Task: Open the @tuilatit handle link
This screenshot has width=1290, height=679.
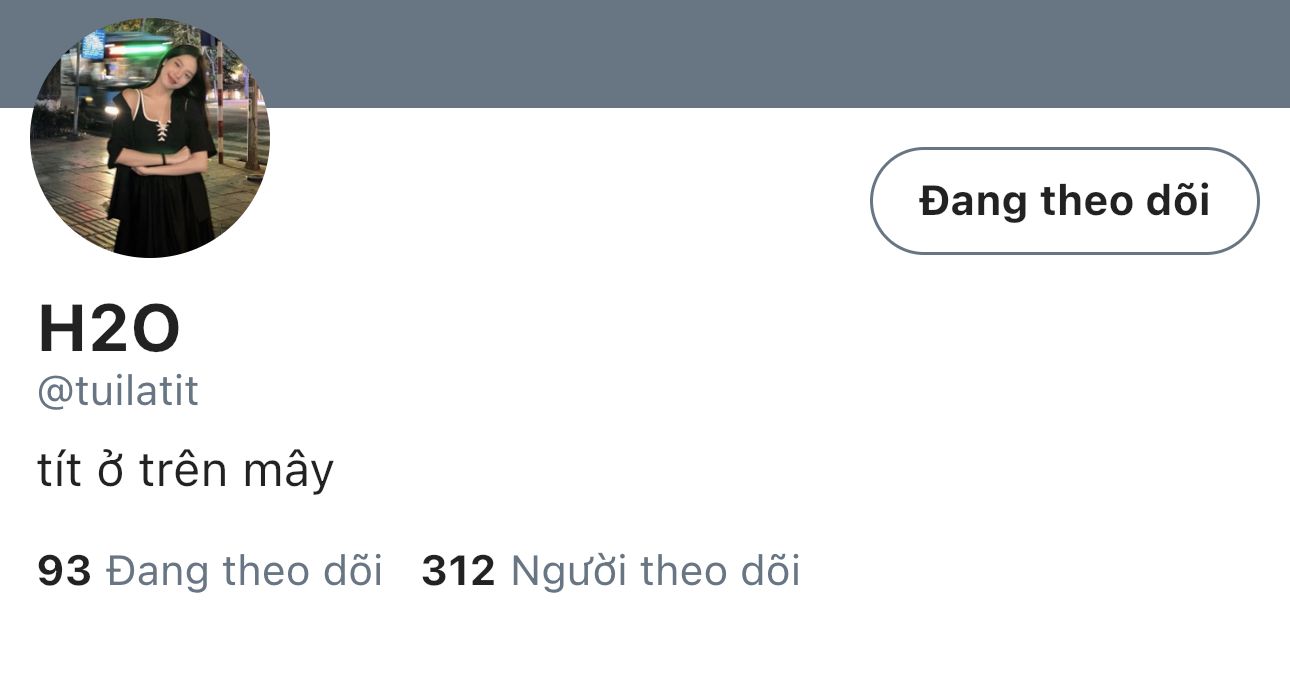Action: click(x=118, y=391)
